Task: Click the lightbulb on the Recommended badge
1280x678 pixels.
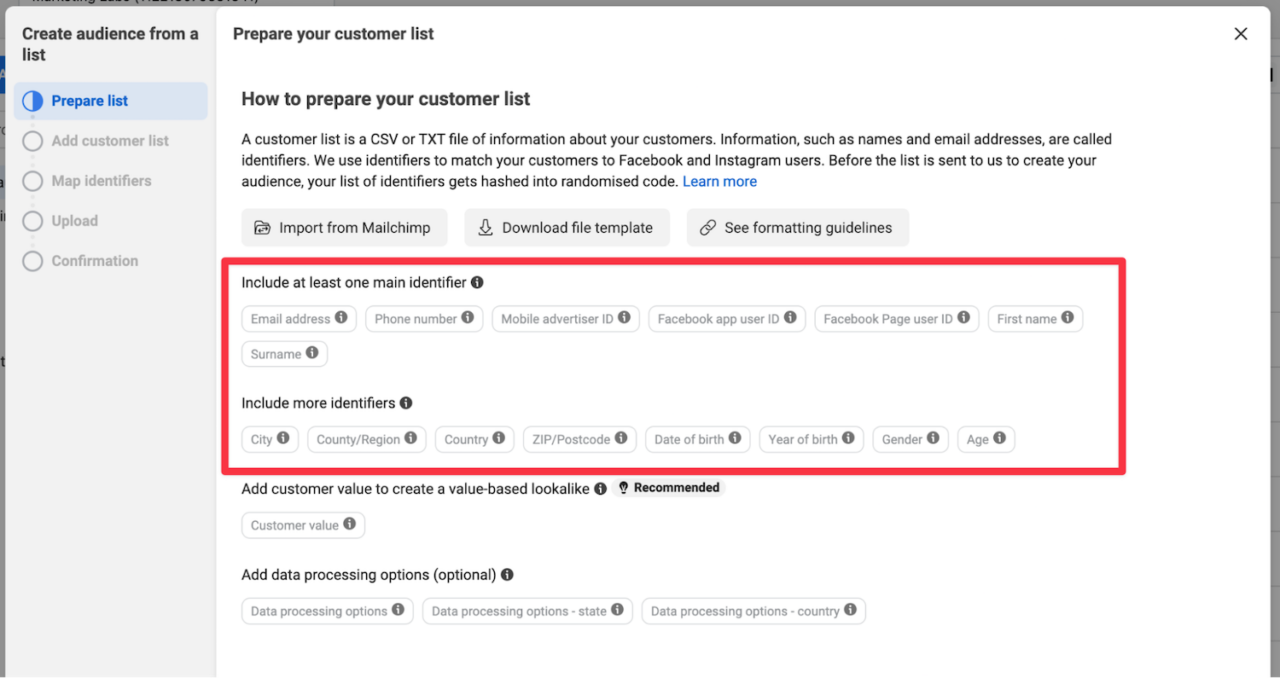Action: click(624, 488)
